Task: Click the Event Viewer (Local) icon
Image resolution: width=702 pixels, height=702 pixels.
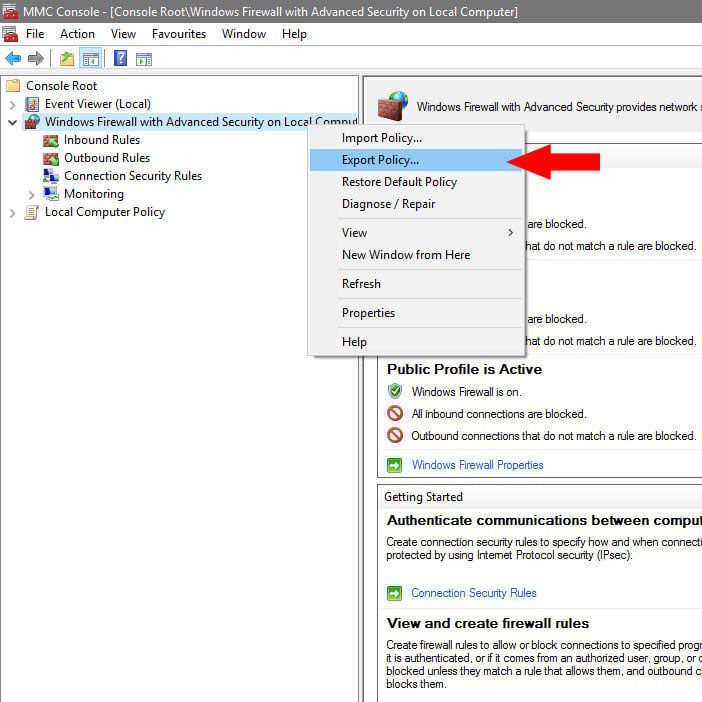Action: click(32, 104)
